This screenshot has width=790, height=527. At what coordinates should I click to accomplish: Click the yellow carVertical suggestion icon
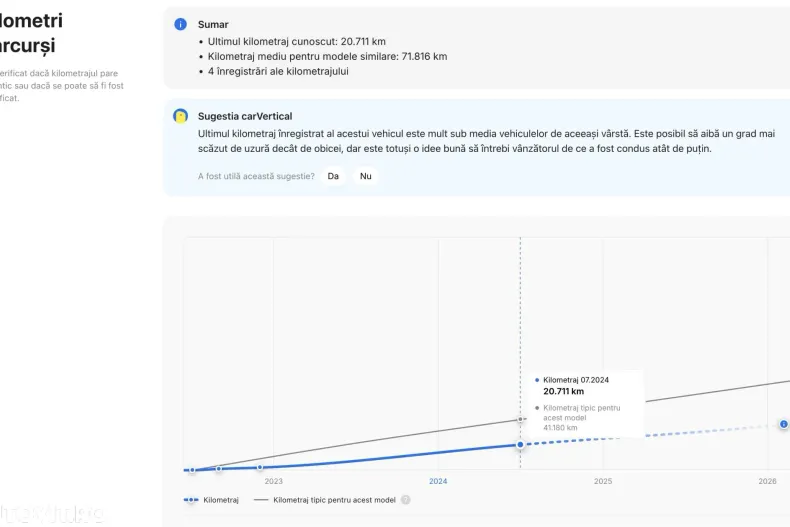(x=180, y=117)
